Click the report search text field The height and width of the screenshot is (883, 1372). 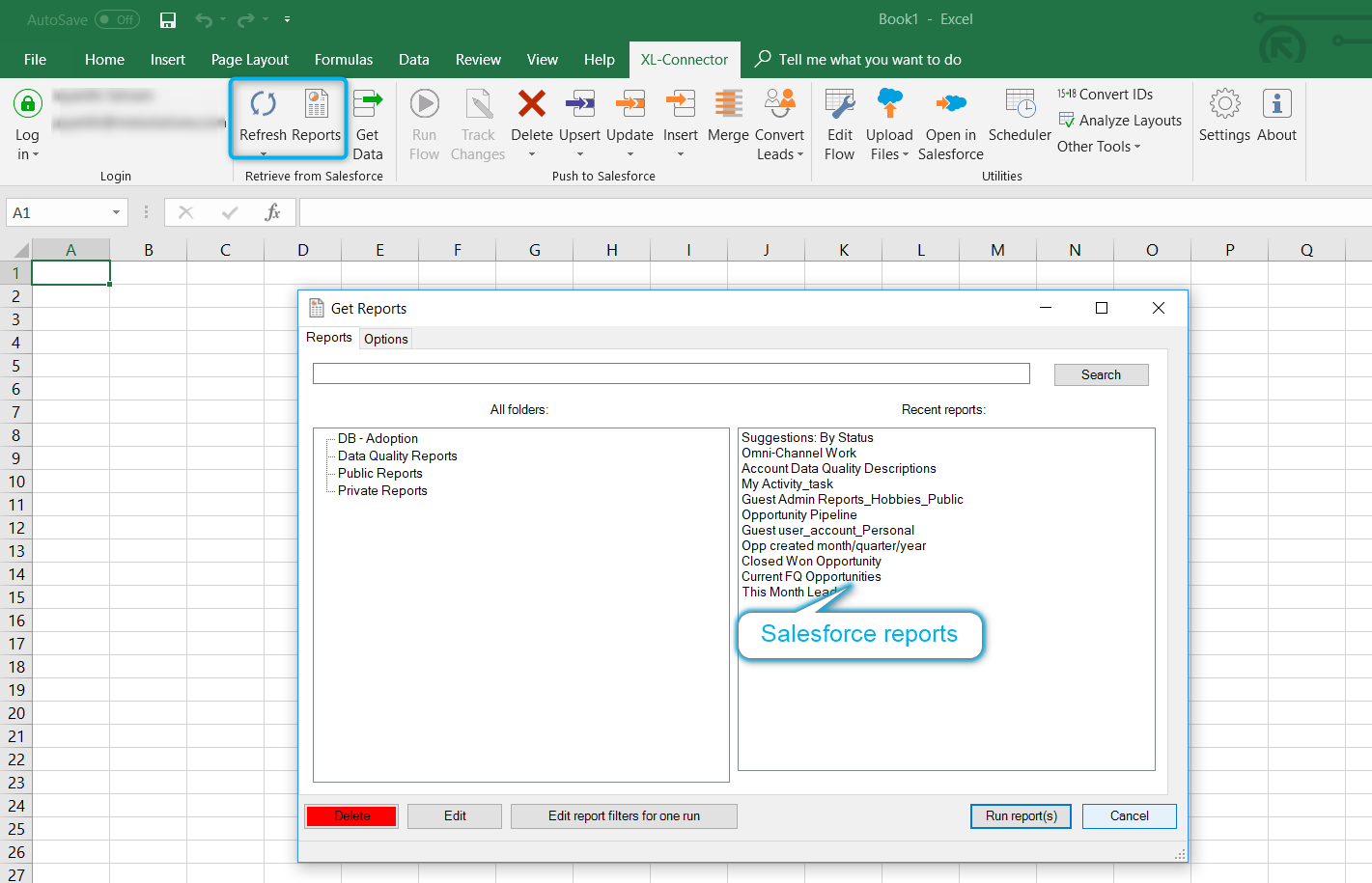tap(671, 373)
